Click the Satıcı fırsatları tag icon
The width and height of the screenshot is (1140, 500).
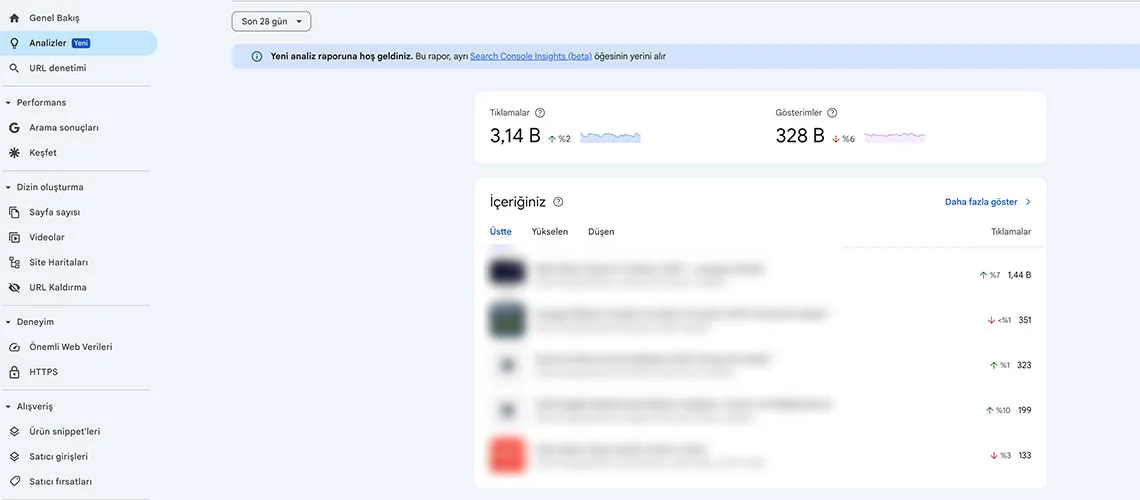click(x=14, y=482)
